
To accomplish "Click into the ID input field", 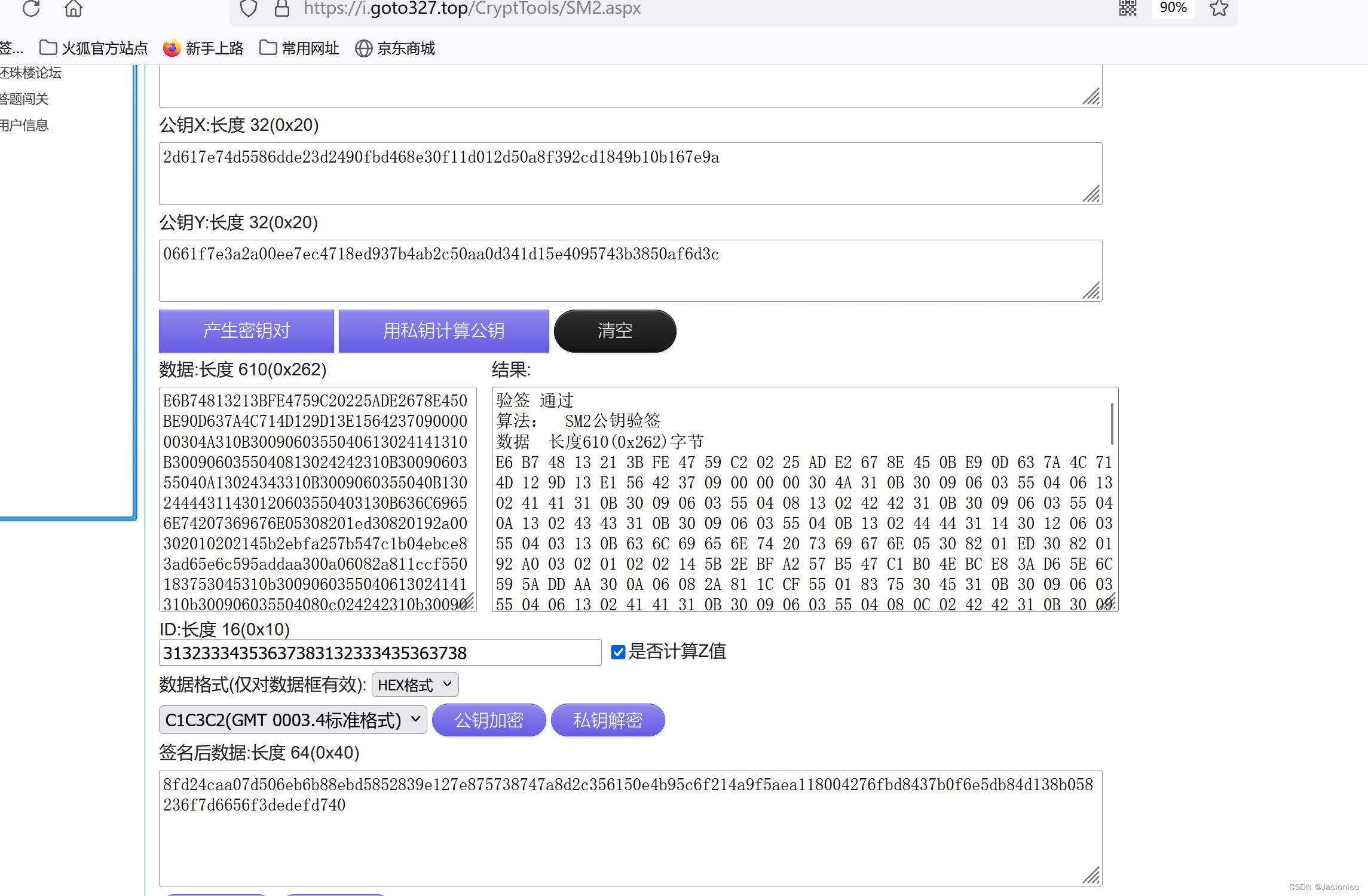I will (380, 653).
